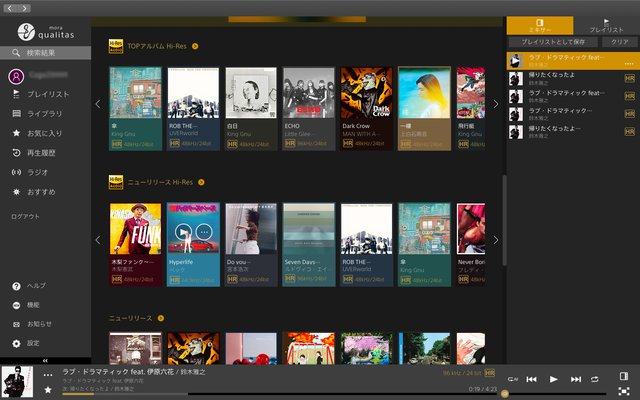Viewport: 640px width, 400px height.
Task: Open 設定 settings gear icon
Action: click(16, 344)
